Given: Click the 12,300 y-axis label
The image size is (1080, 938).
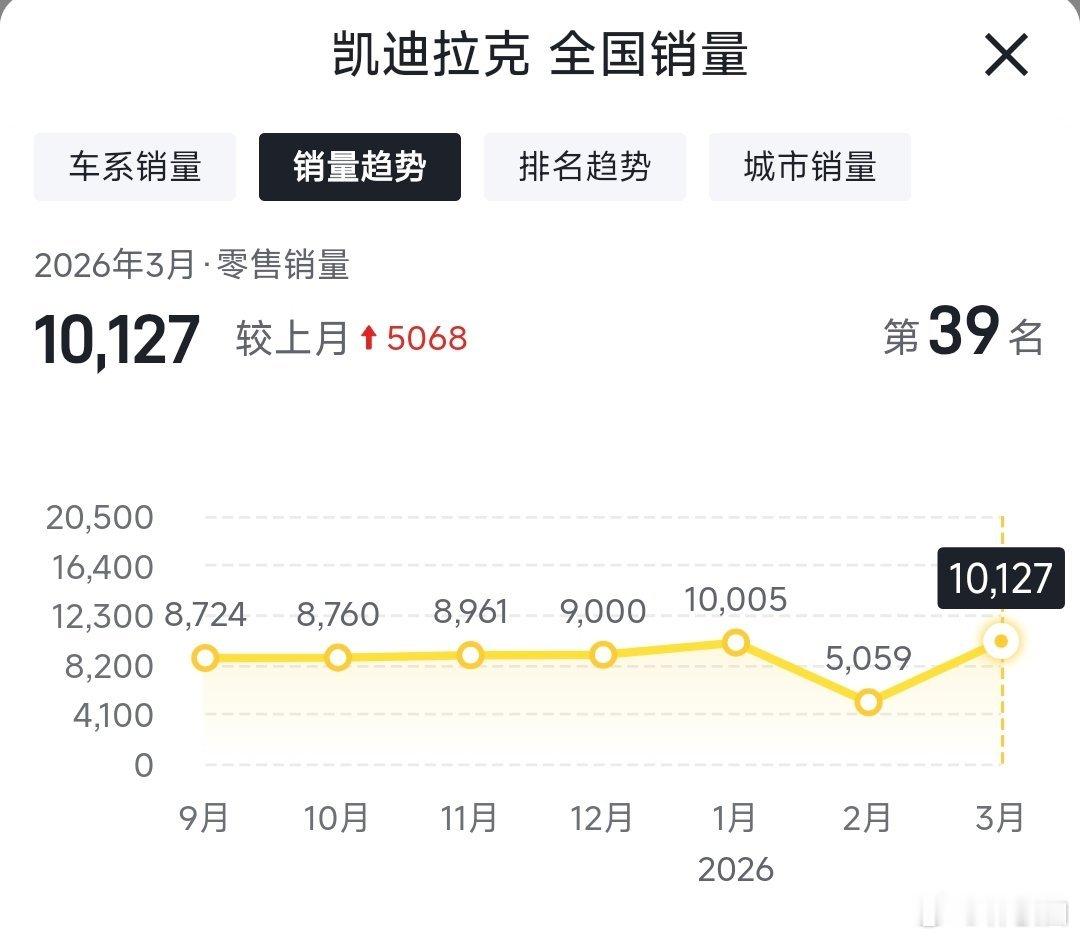Looking at the screenshot, I should click(103, 617).
